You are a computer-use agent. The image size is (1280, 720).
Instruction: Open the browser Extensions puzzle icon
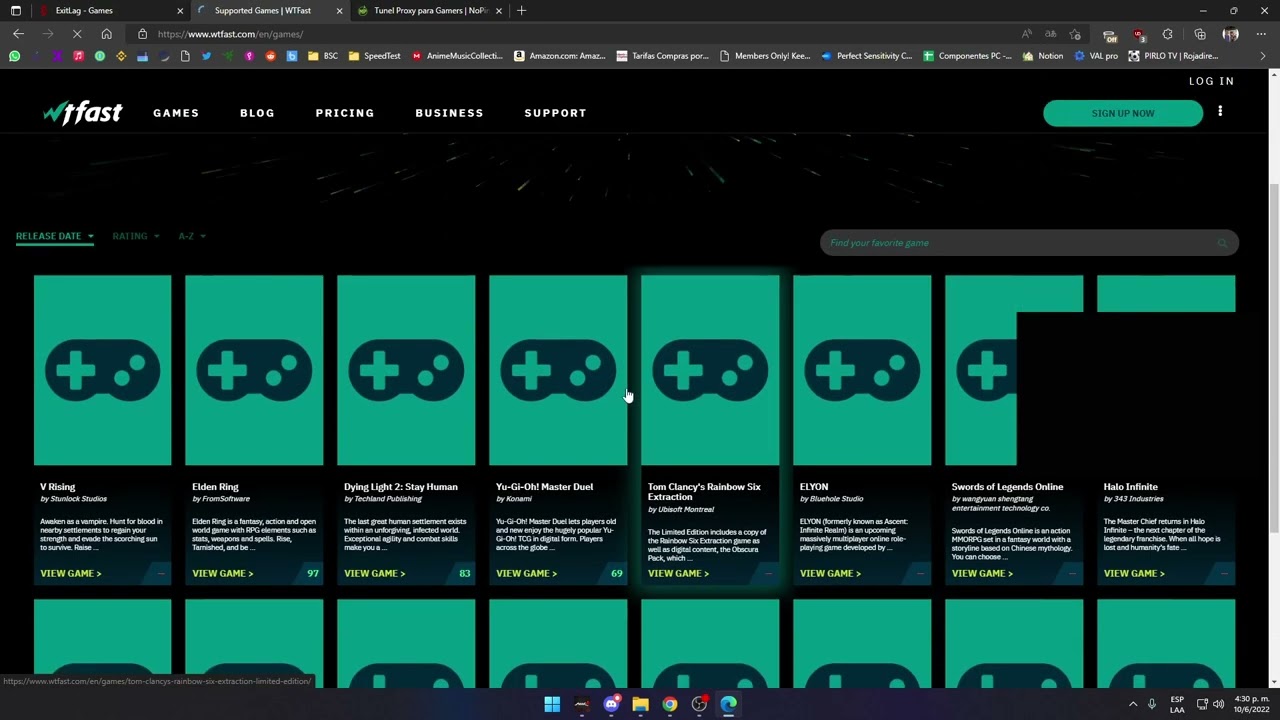coord(1167,34)
